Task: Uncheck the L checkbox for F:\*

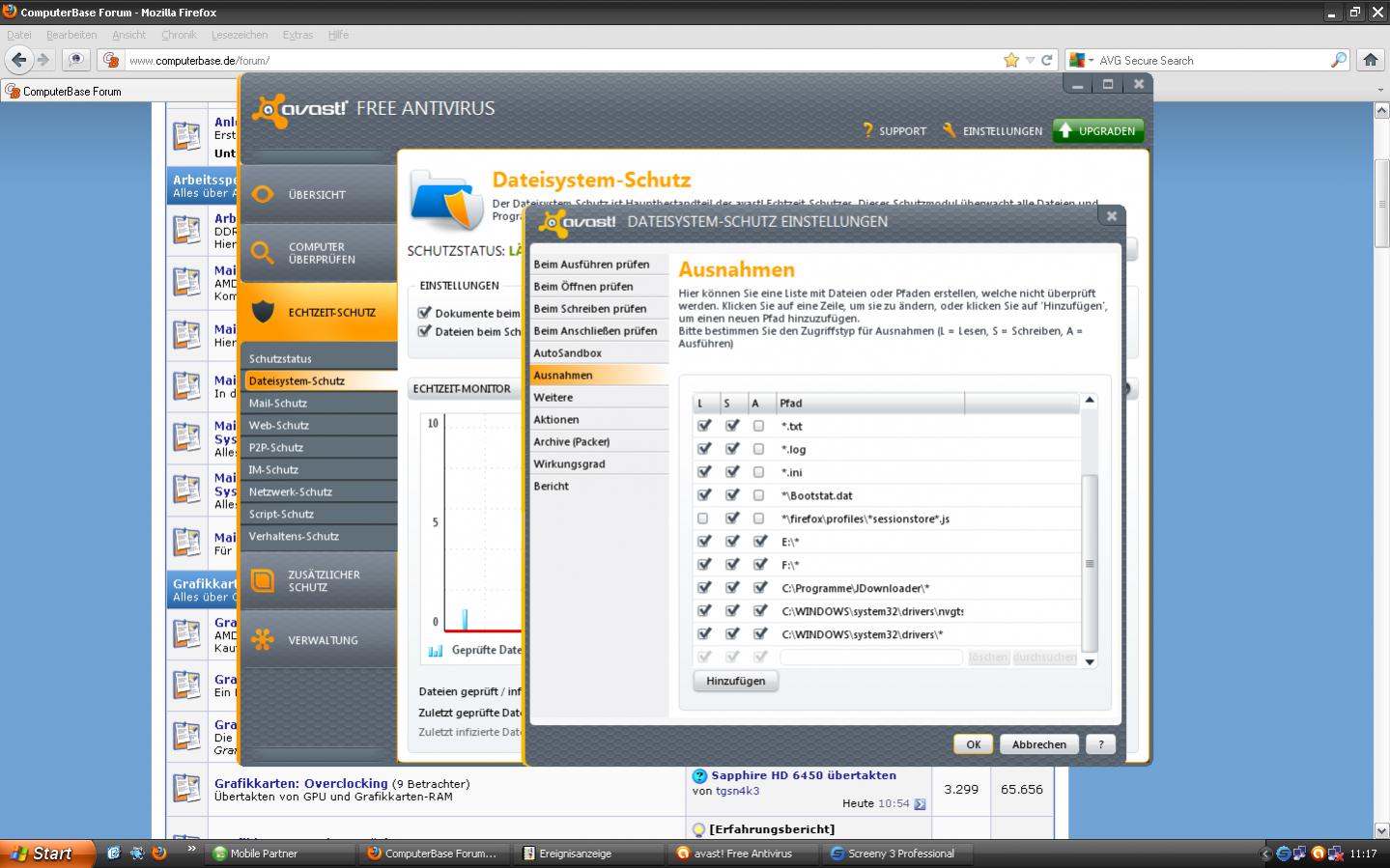Action: pyautogui.click(x=704, y=565)
